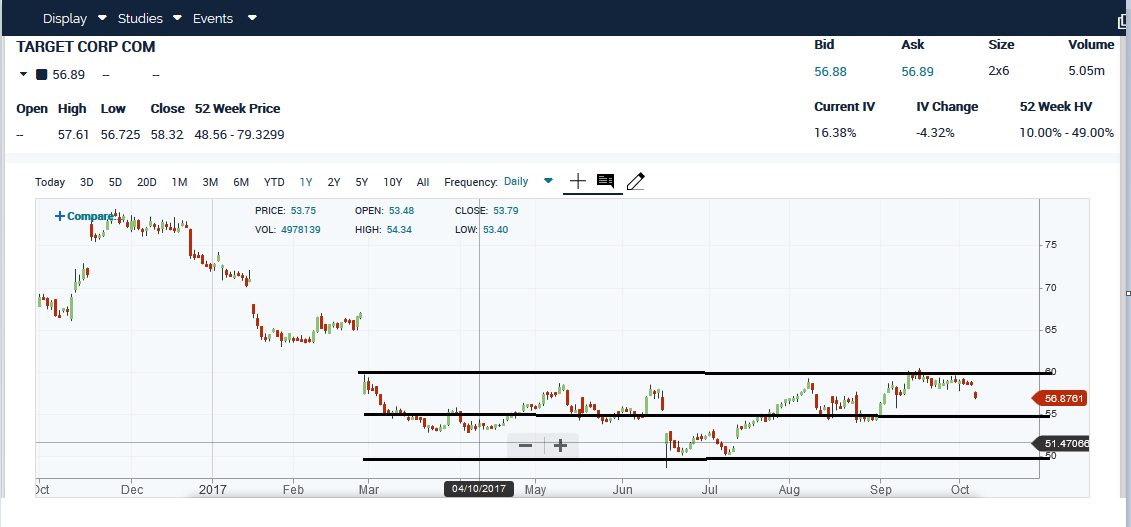Click the High value 57.61

(x=74, y=134)
